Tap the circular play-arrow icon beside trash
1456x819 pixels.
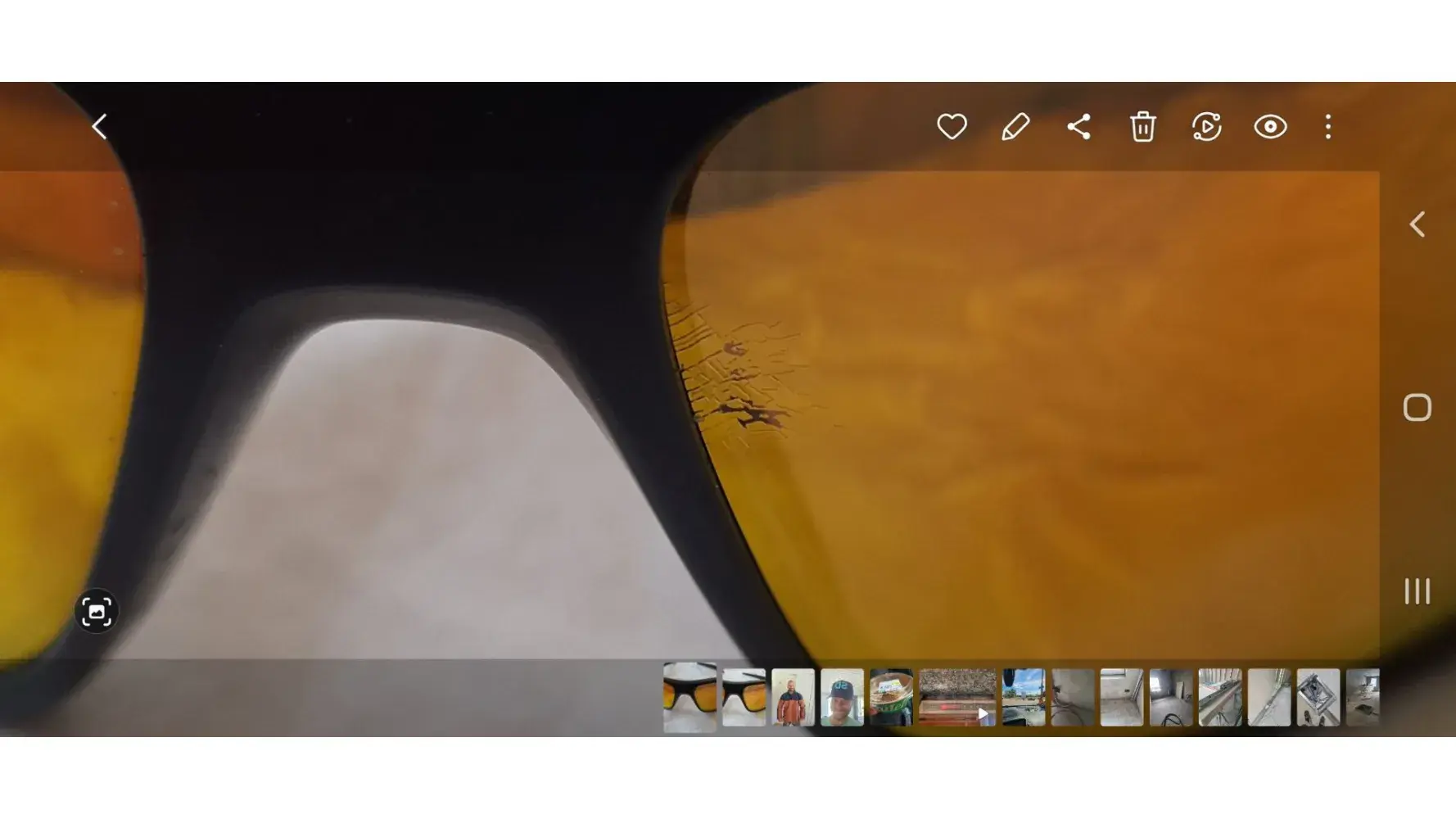[x=1206, y=127]
